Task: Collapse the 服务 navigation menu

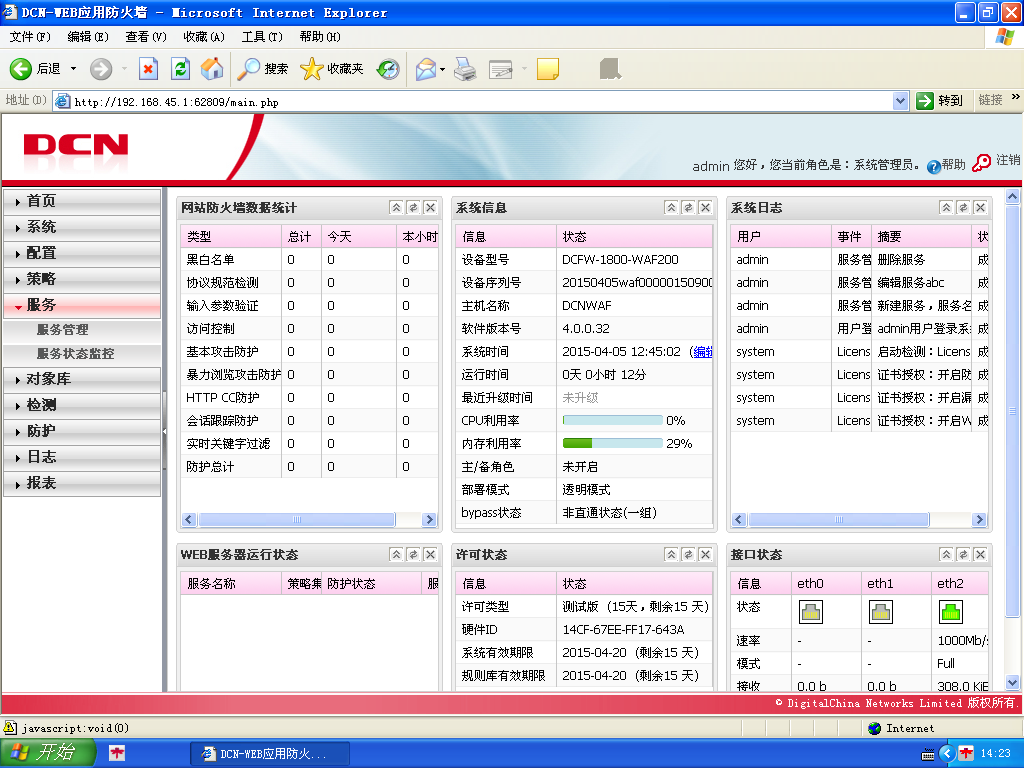Action: (x=82, y=306)
